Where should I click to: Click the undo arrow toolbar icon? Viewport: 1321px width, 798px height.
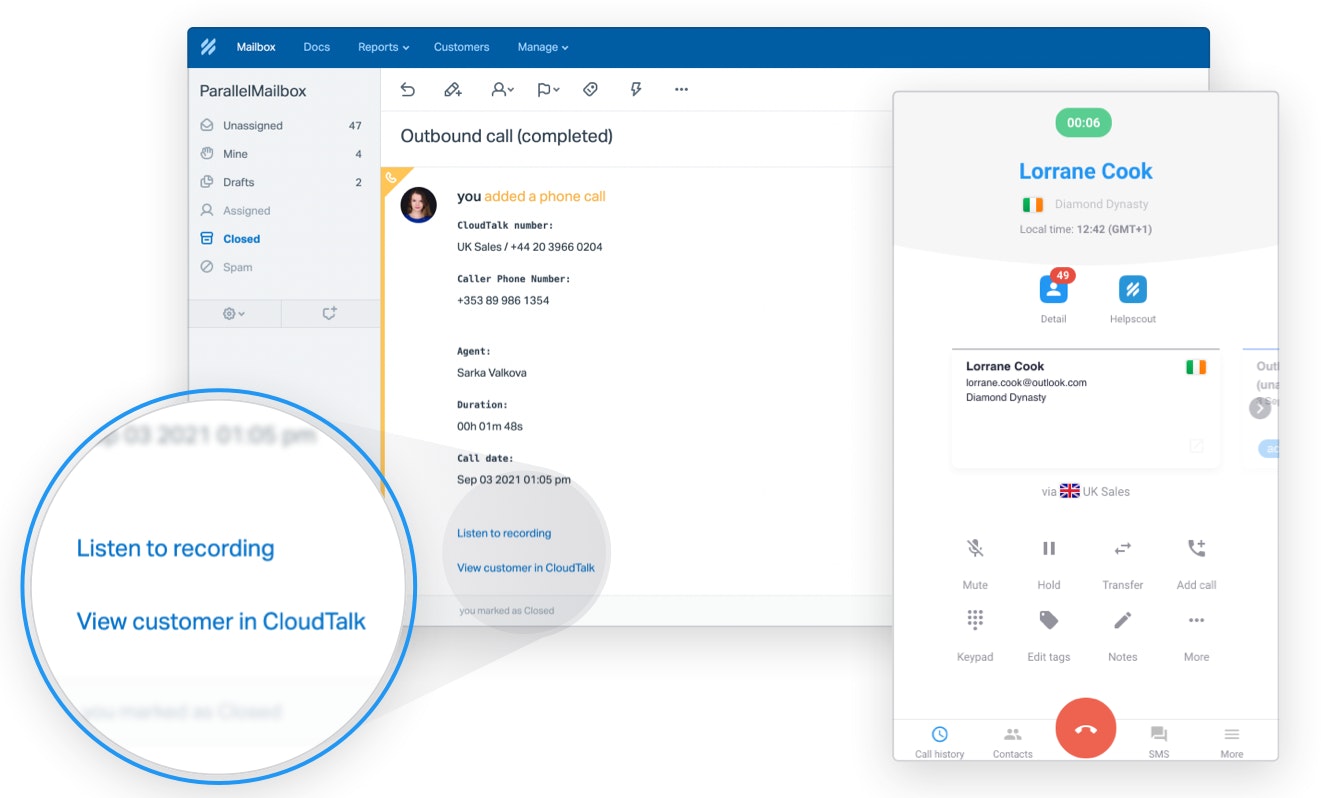(x=408, y=89)
